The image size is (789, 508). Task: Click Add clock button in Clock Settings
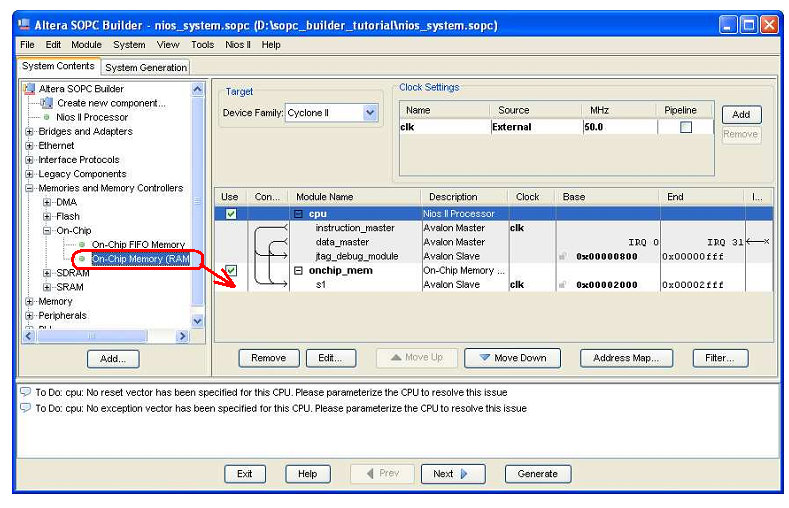click(x=741, y=115)
